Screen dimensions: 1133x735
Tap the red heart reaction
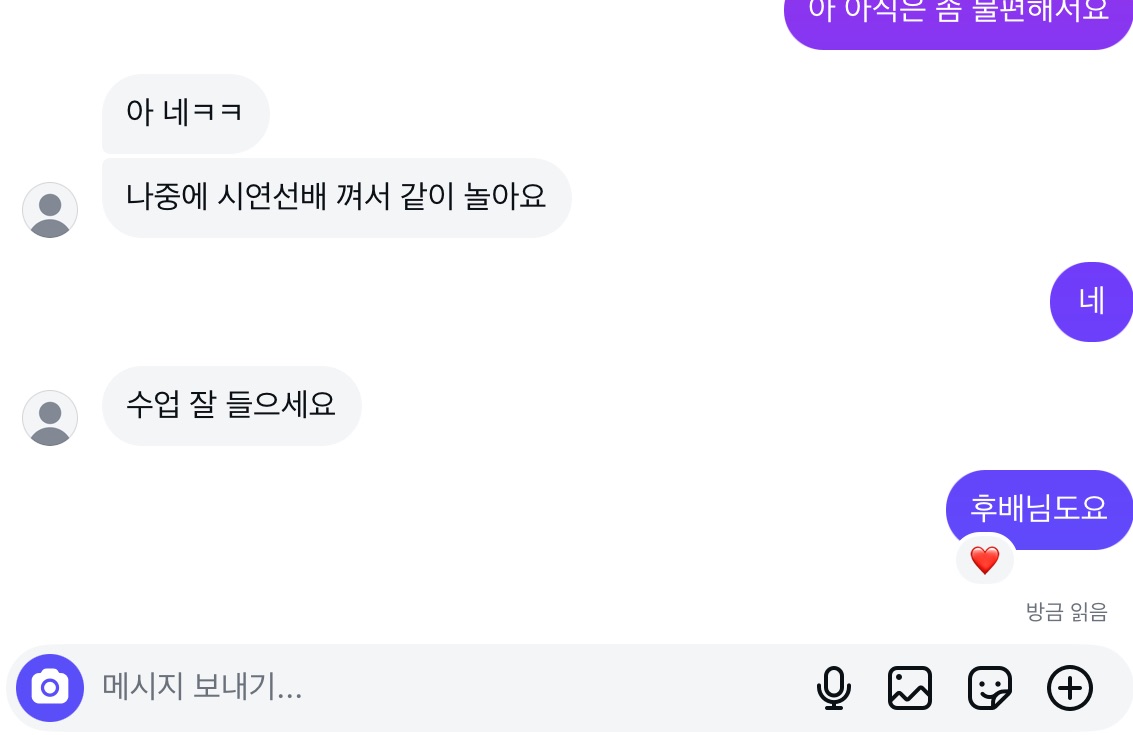(x=985, y=560)
